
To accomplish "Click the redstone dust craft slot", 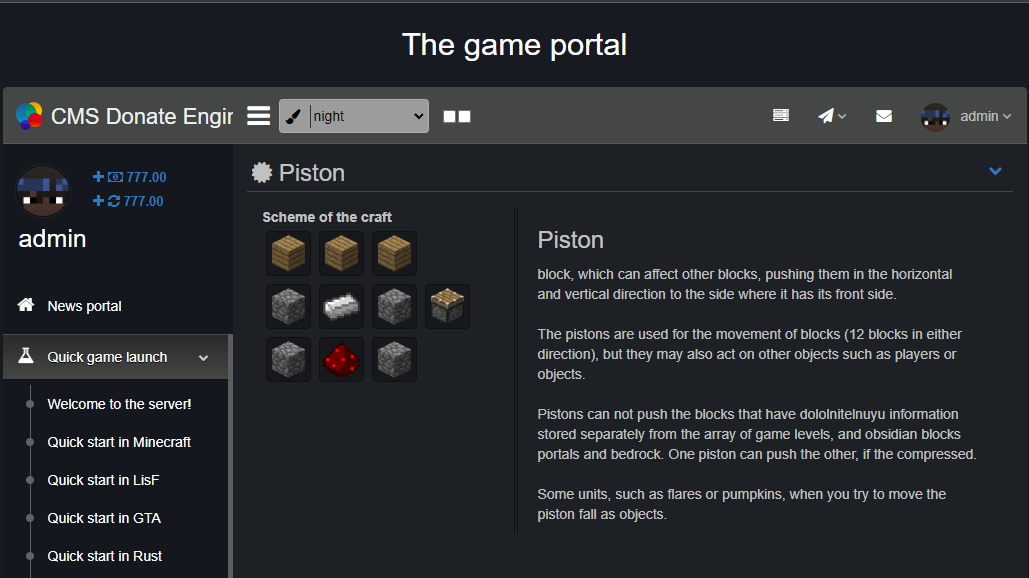I will click(x=342, y=359).
